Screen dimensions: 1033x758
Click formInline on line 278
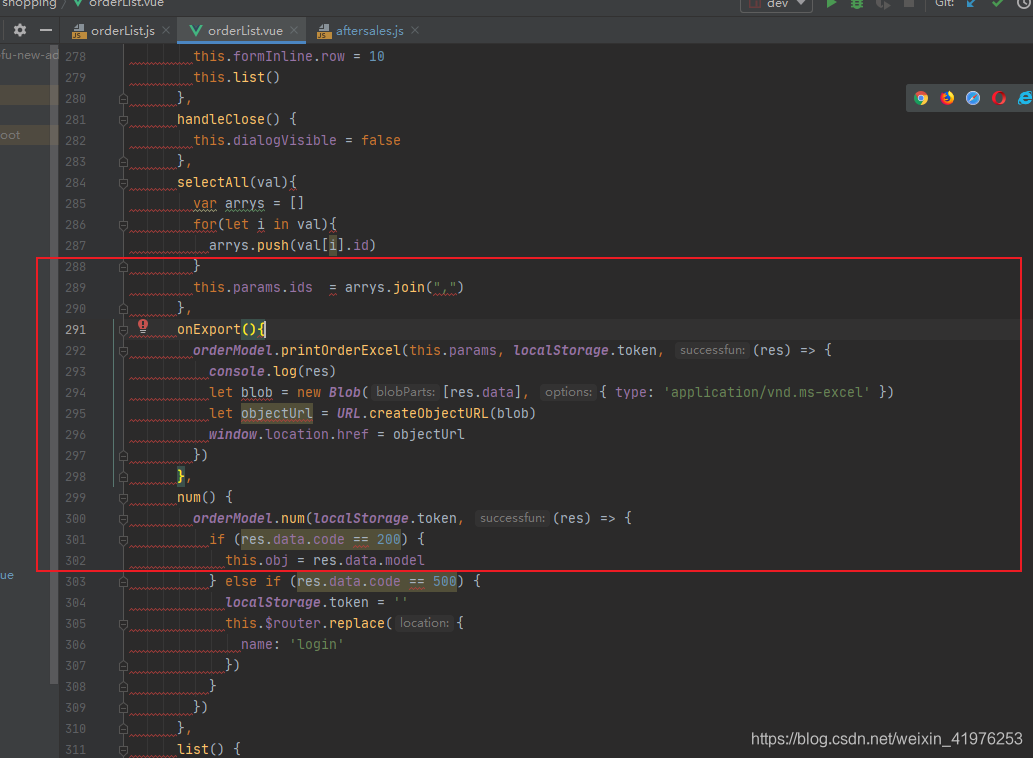273,57
